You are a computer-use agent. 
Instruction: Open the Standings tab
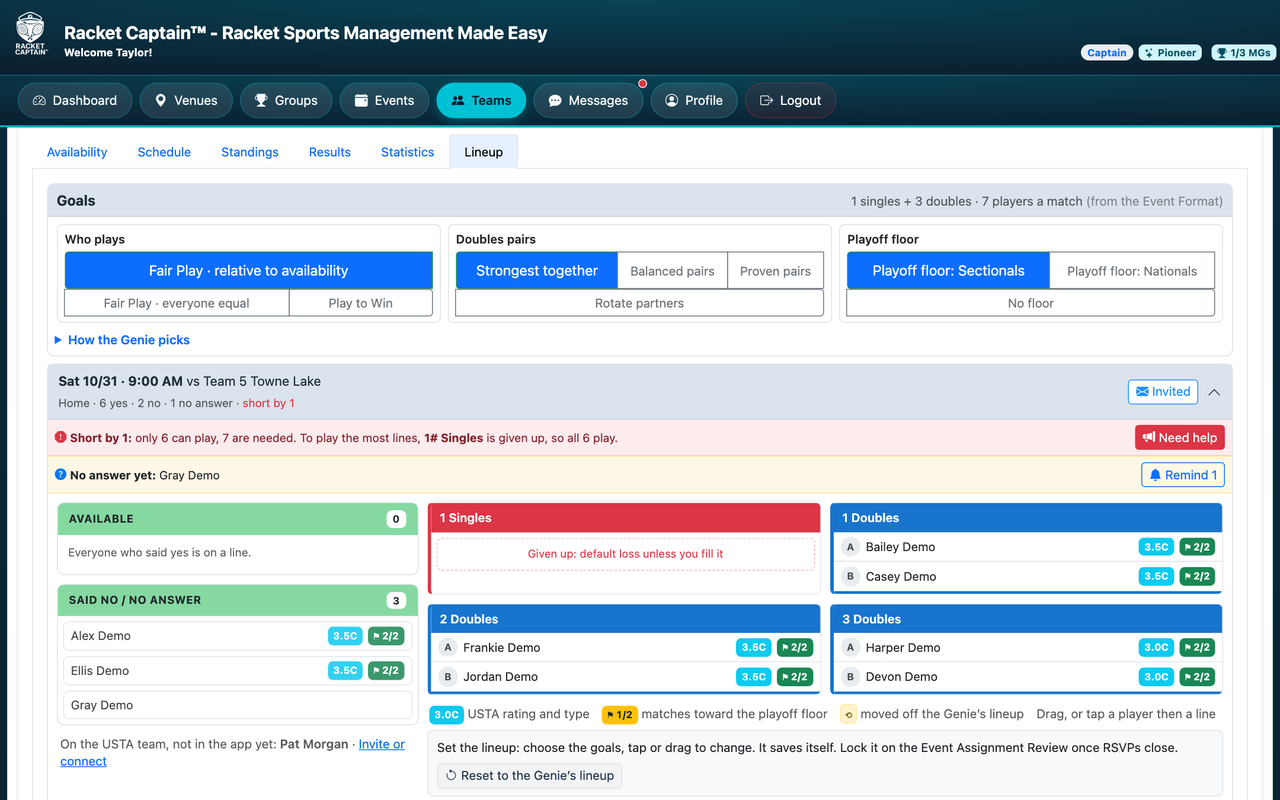click(x=250, y=152)
